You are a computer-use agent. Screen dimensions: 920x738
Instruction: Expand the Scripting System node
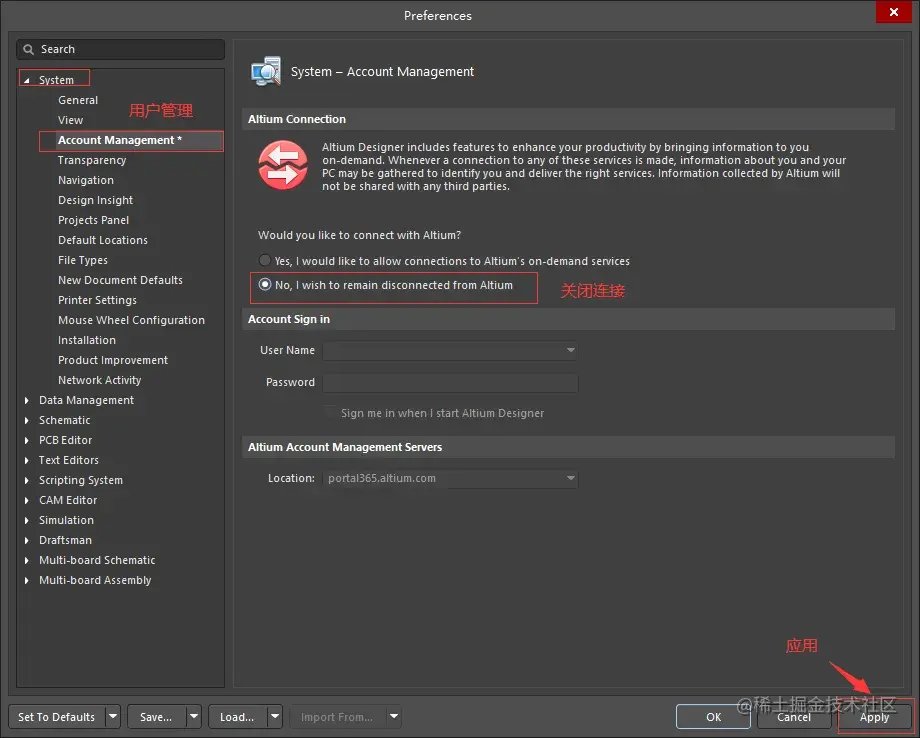[26, 480]
